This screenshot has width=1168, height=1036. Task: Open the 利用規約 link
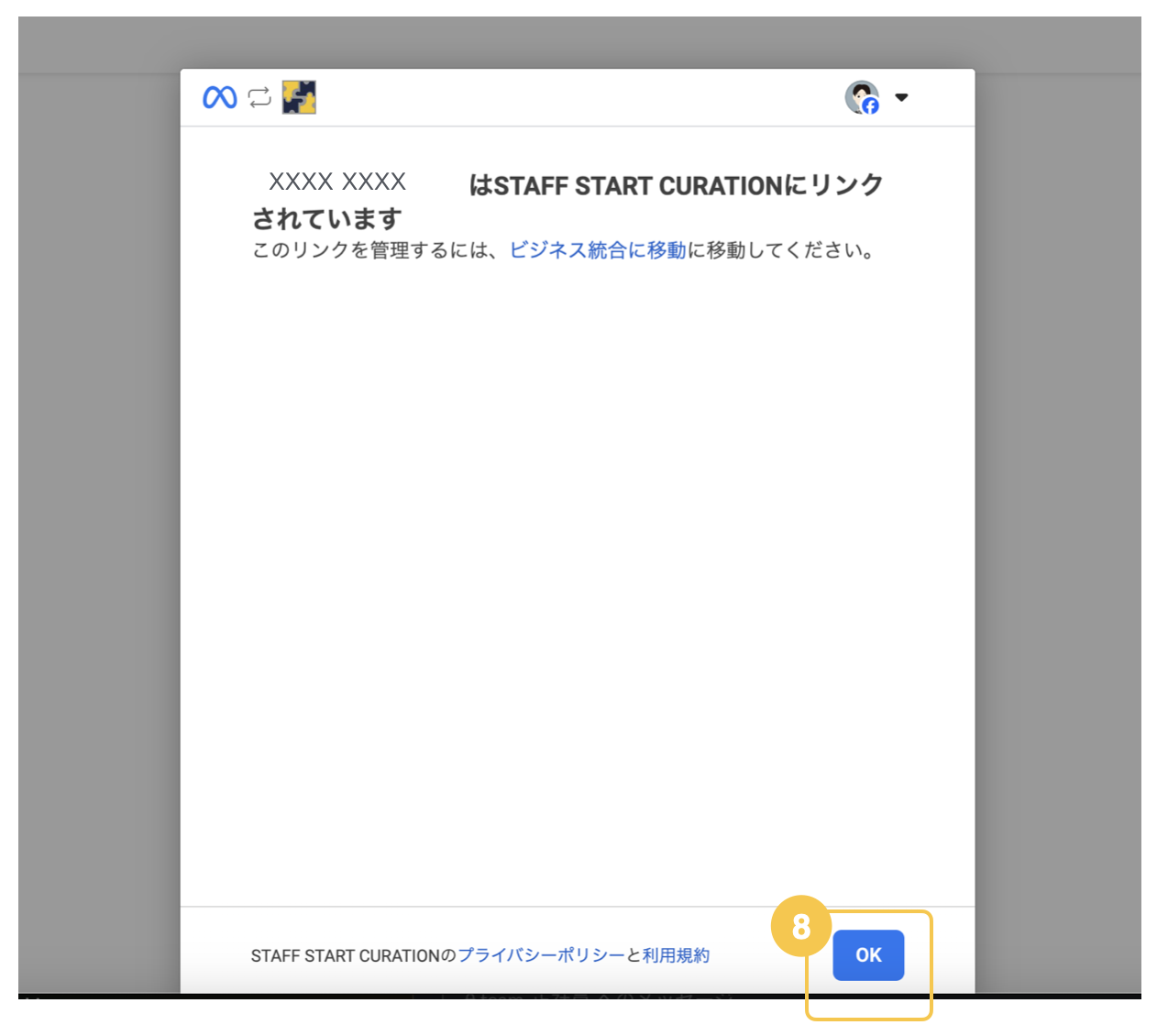676,955
